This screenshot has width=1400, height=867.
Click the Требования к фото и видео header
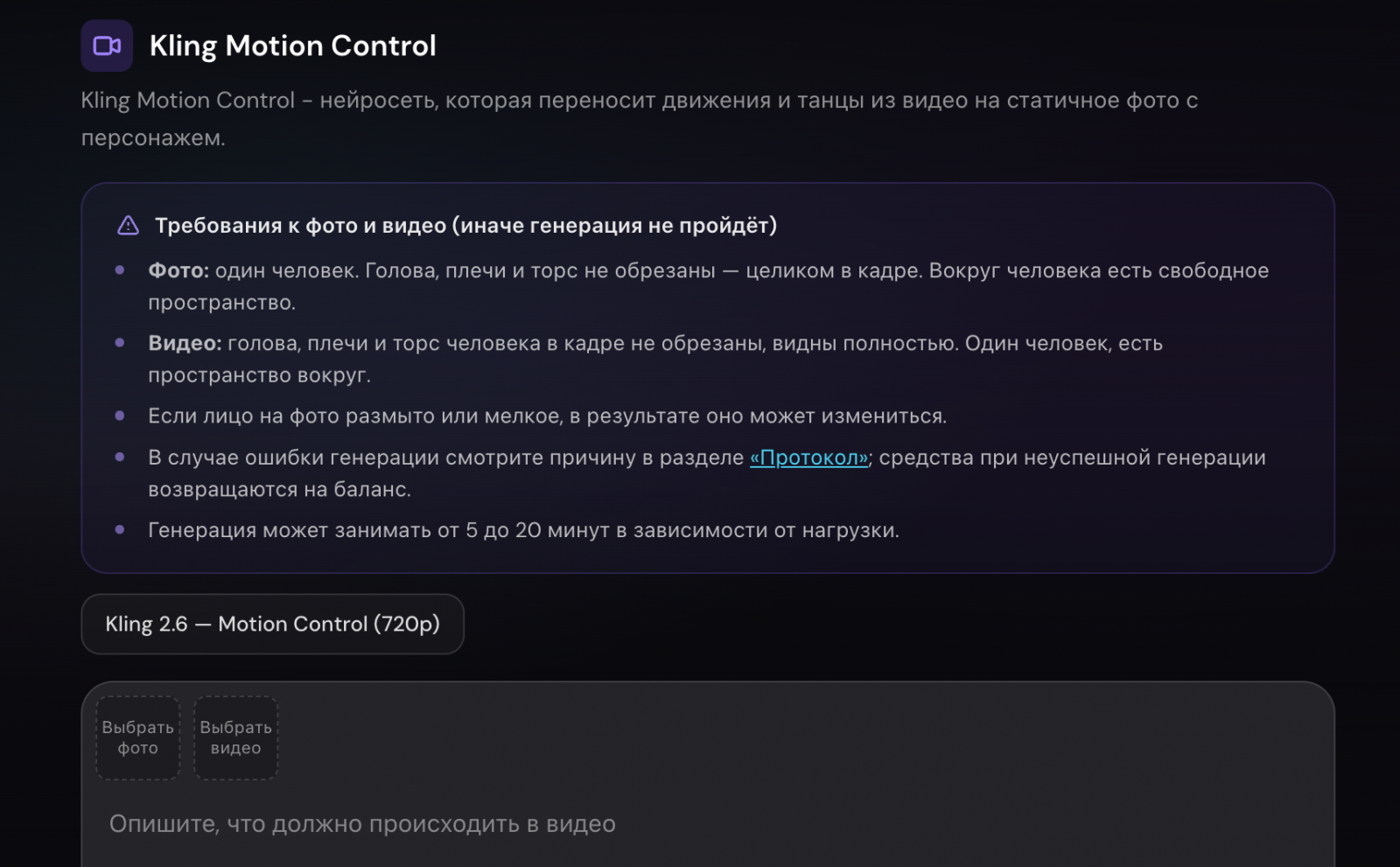(x=466, y=225)
